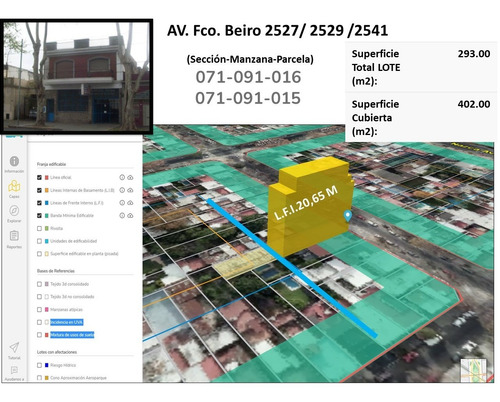Click 'Franja edificable' section heading

51,164
